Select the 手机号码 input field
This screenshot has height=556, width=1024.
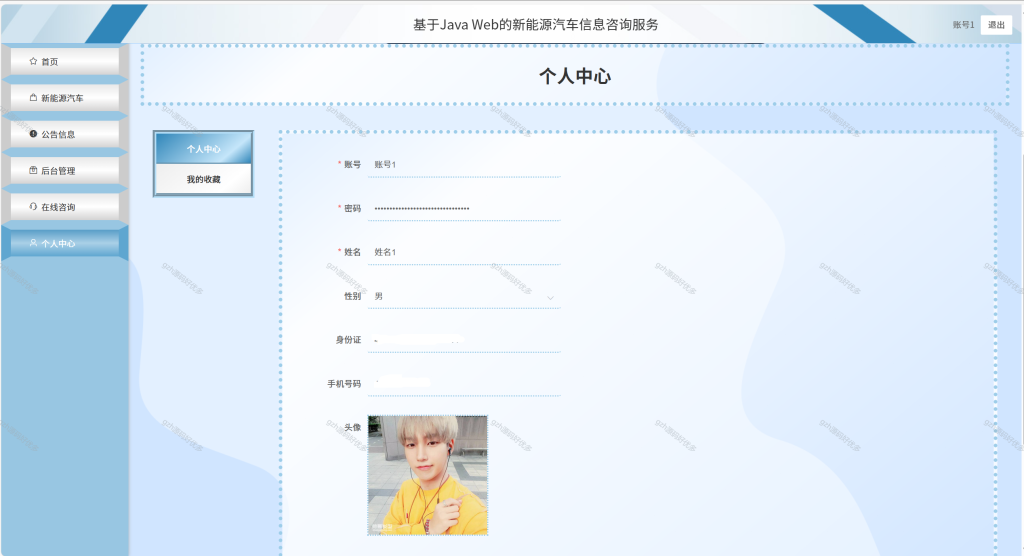click(464, 384)
